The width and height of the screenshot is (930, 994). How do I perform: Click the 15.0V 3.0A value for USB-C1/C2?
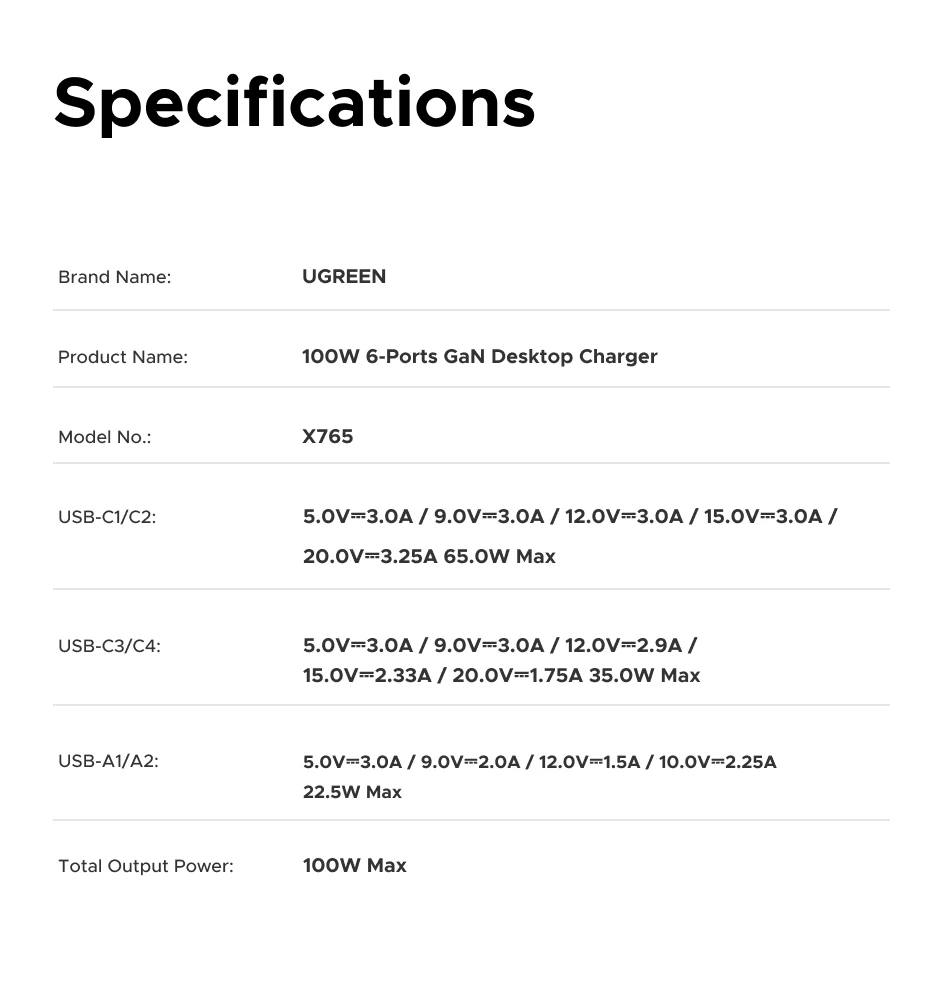click(x=762, y=517)
